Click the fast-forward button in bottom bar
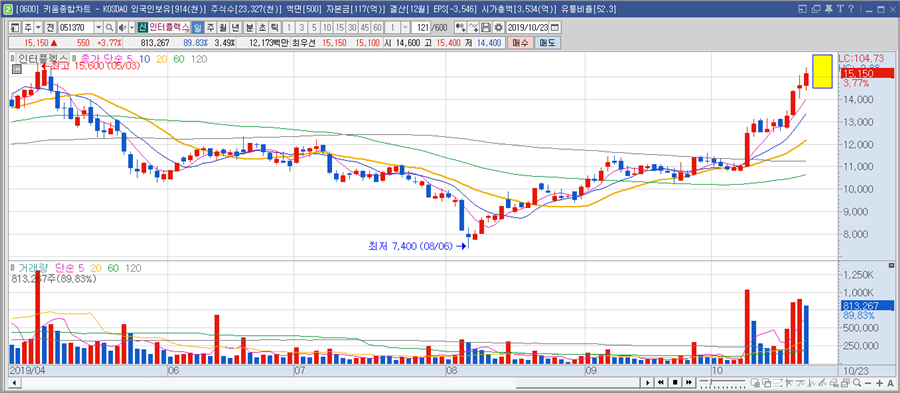This screenshot has height=393, width=900. 689,383
